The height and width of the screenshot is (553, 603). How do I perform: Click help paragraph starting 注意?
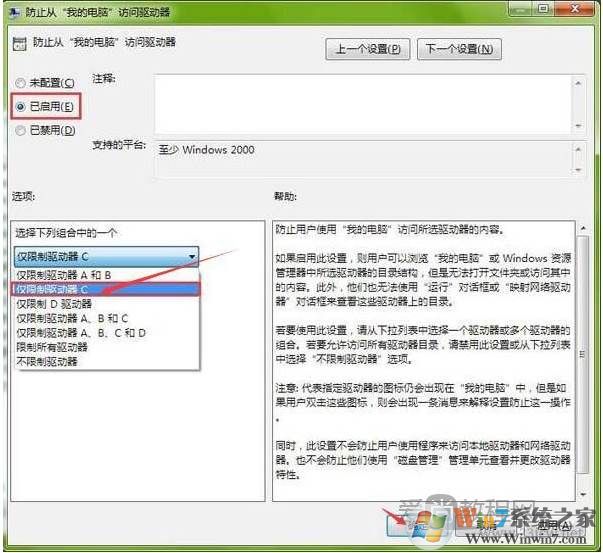423,402
